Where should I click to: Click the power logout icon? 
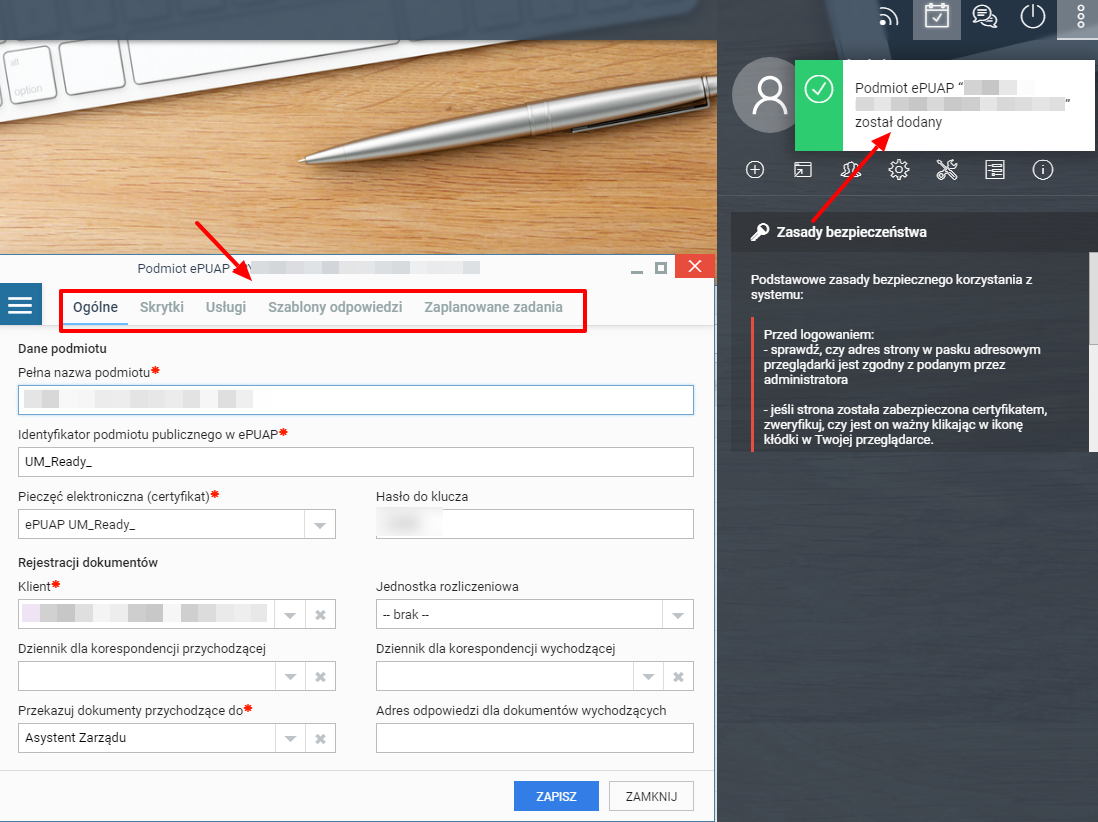1032,17
